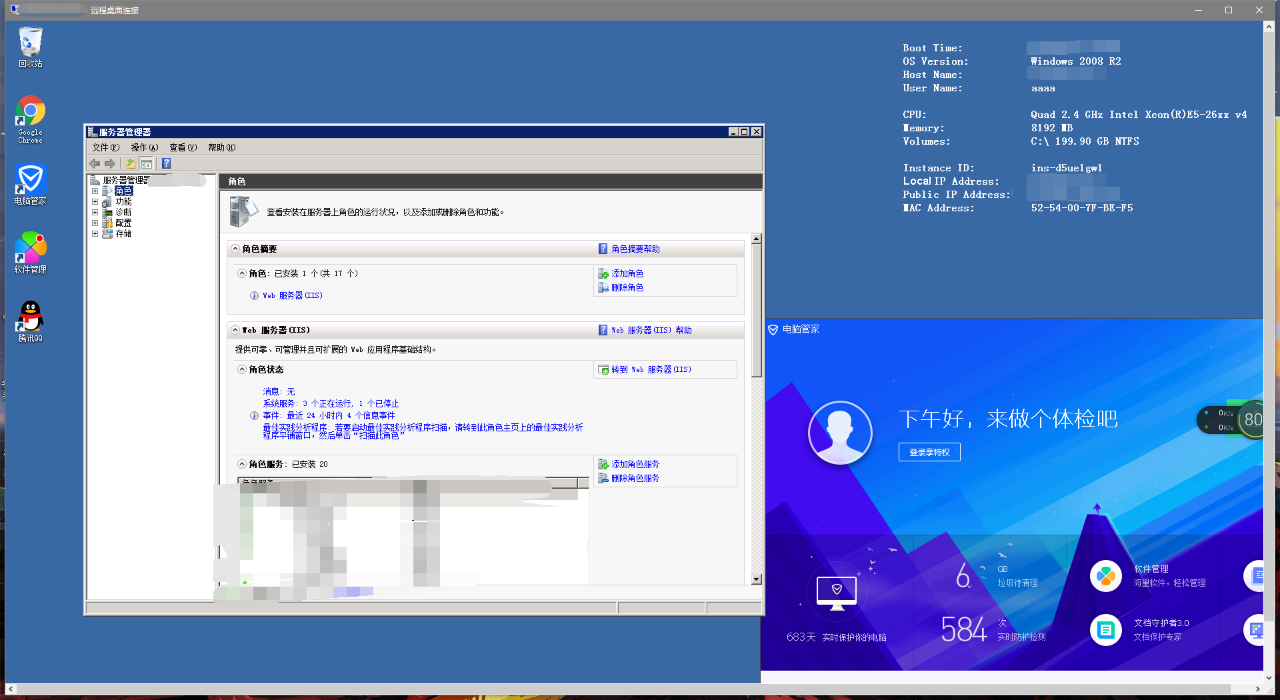Collapse the 角色状态 section chevron

[x=241, y=370]
